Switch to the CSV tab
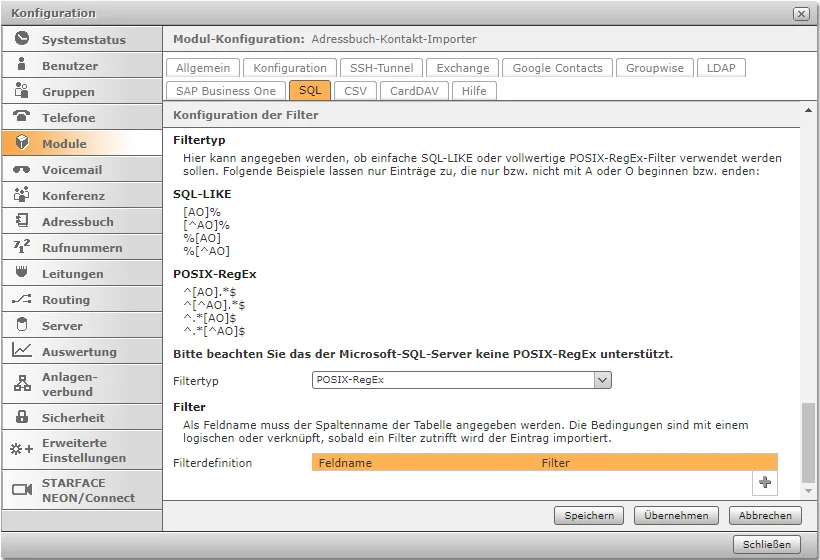This screenshot has height=560, width=820. tap(355, 90)
